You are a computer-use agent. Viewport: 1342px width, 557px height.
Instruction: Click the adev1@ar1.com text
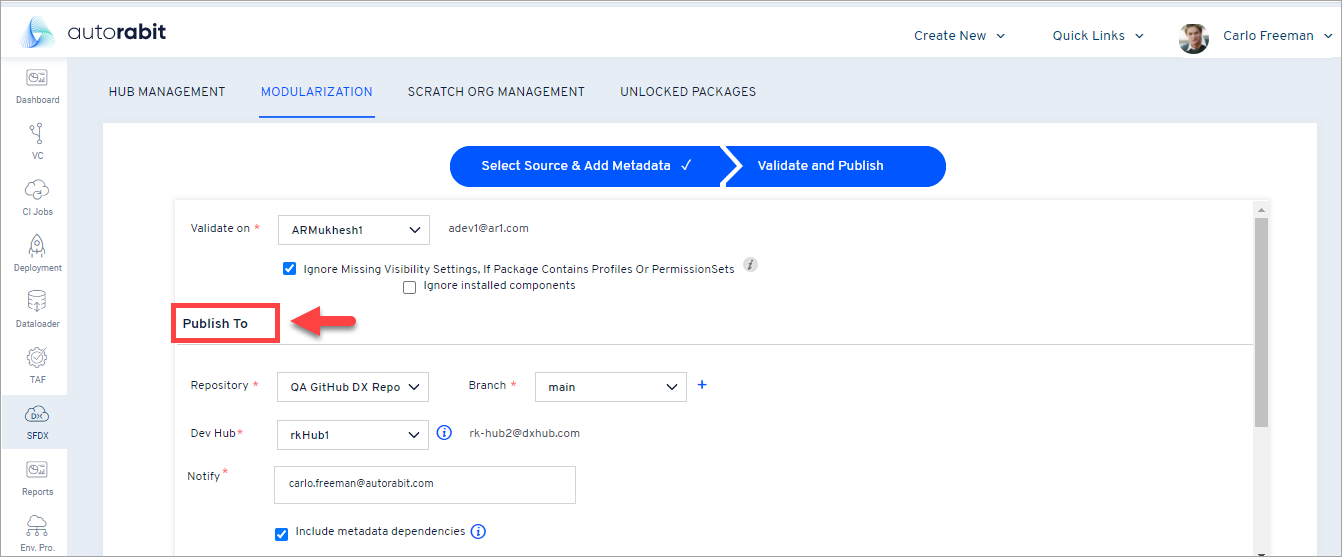point(488,228)
